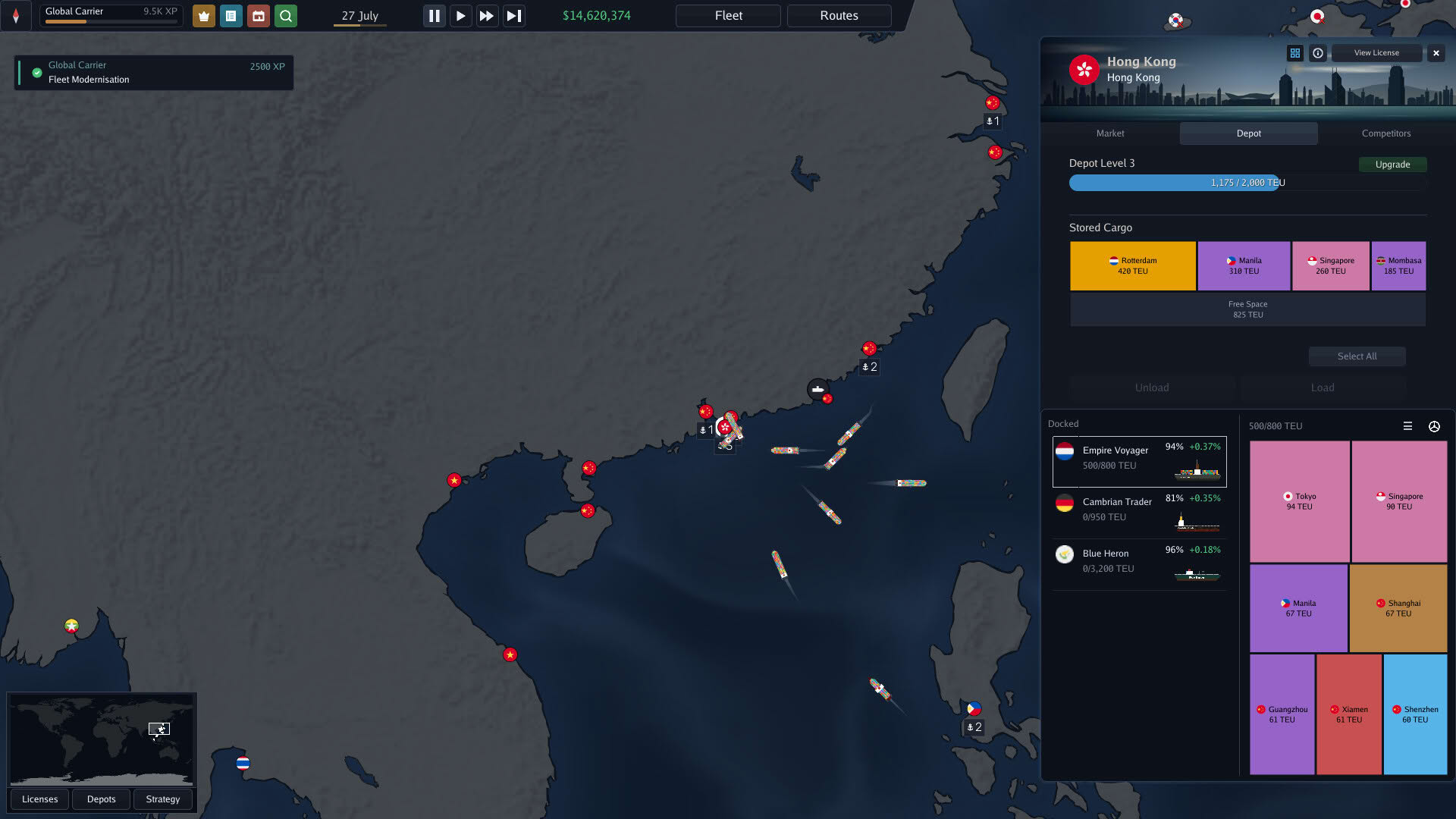Open the Routes menu
Image resolution: width=1456 pixels, height=819 pixels.
point(839,16)
